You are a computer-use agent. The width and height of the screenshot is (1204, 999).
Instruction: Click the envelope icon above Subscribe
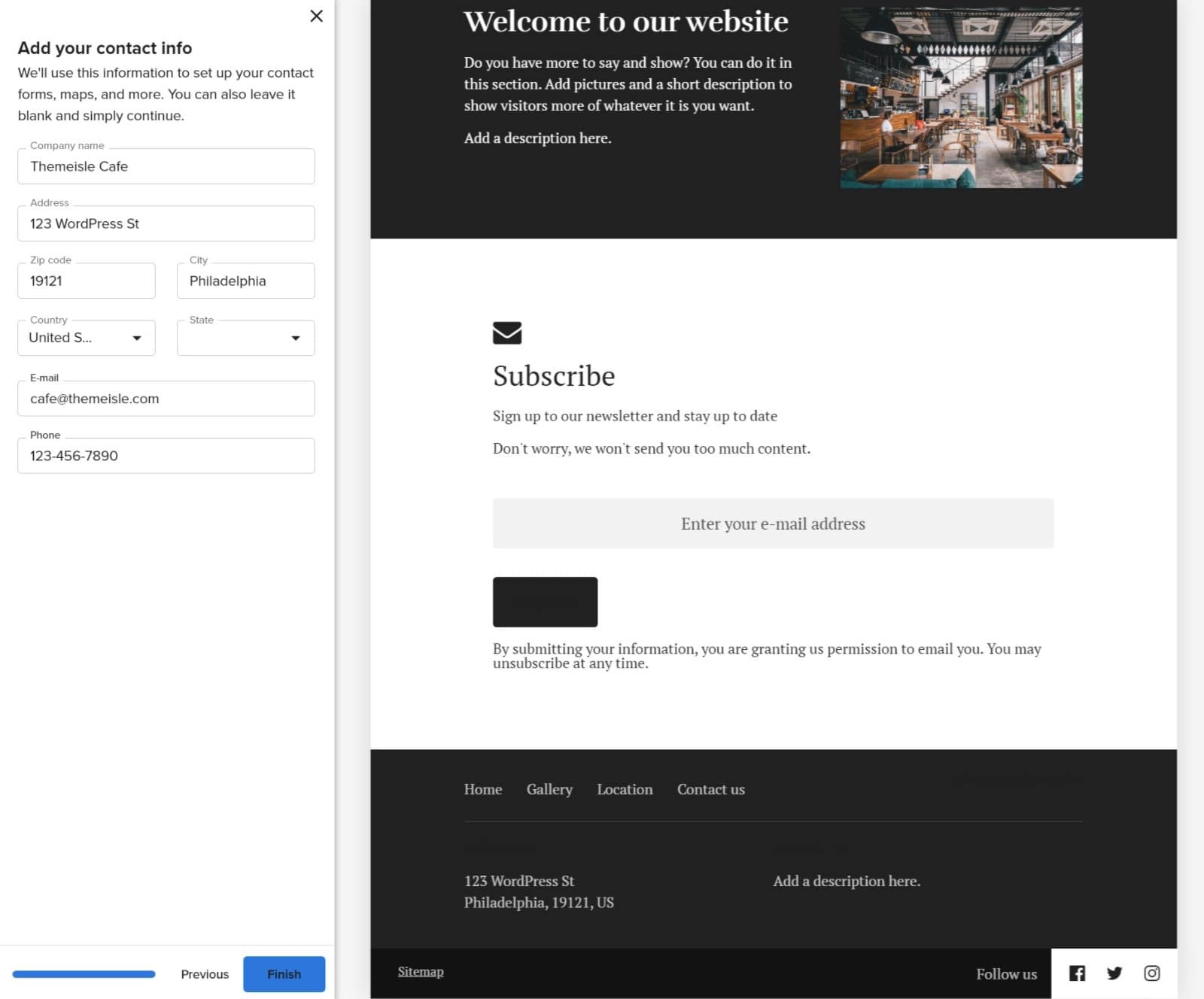(507, 332)
